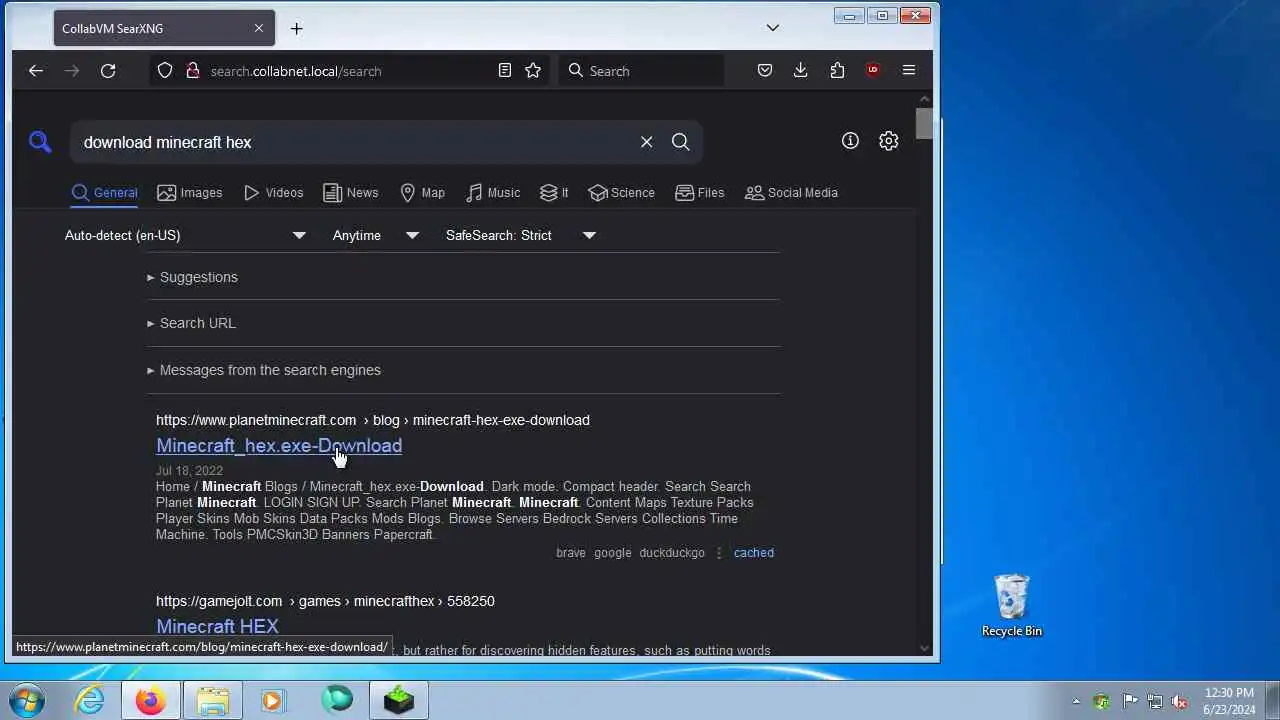The height and width of the screenshot is (720, 1280).
Task: Launch Internet Explorer from taskbar
Action: tap(90, 700)
